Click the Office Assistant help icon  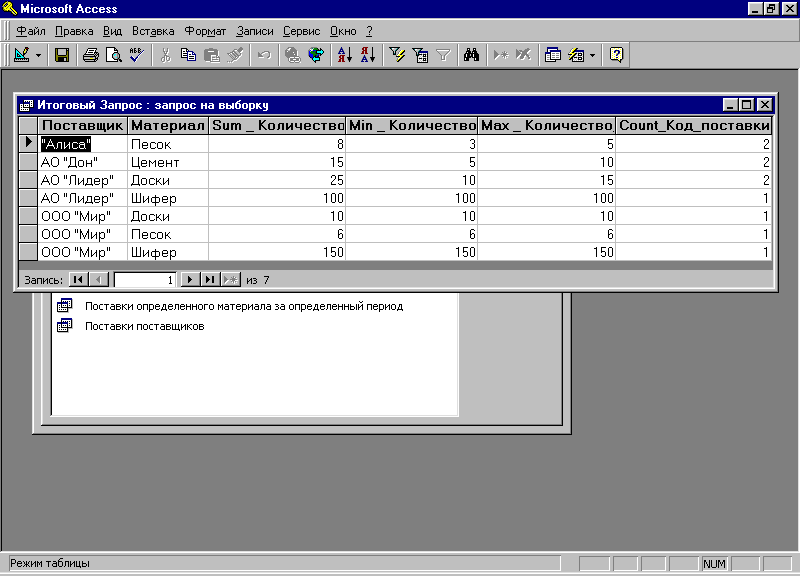tap(616, 55)
